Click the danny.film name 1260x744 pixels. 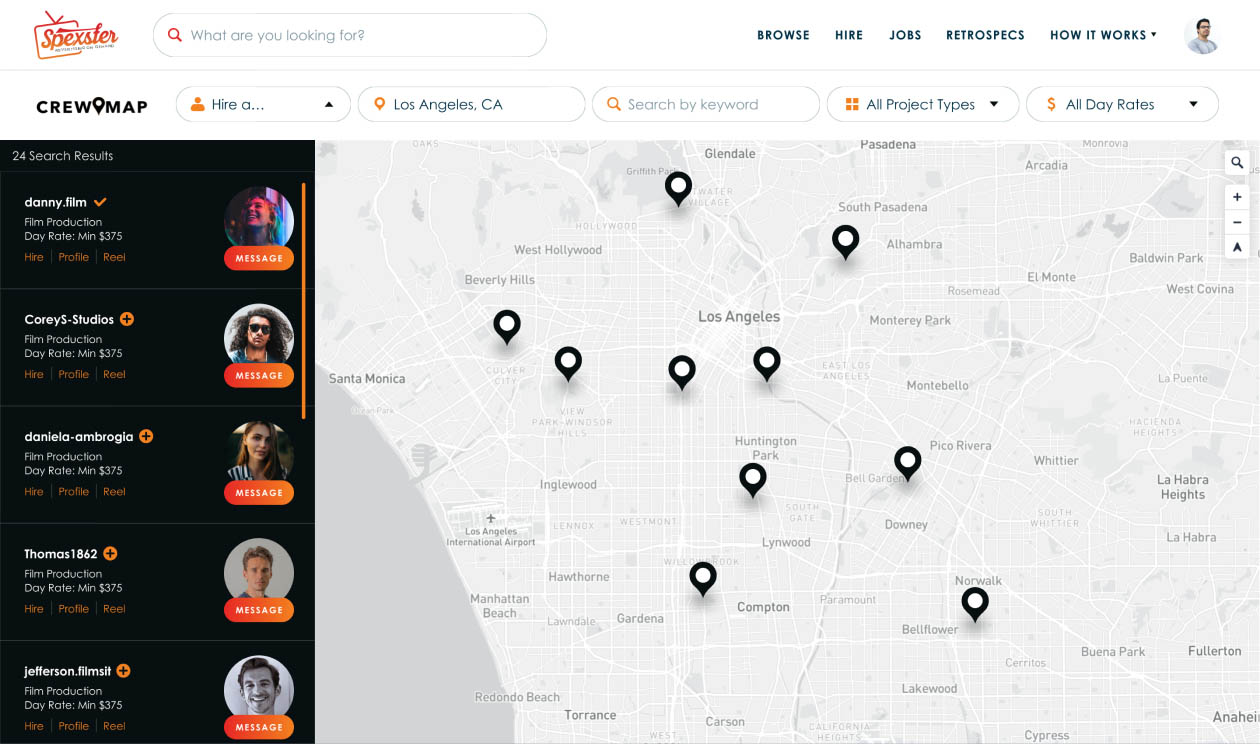tap(56, 202)
